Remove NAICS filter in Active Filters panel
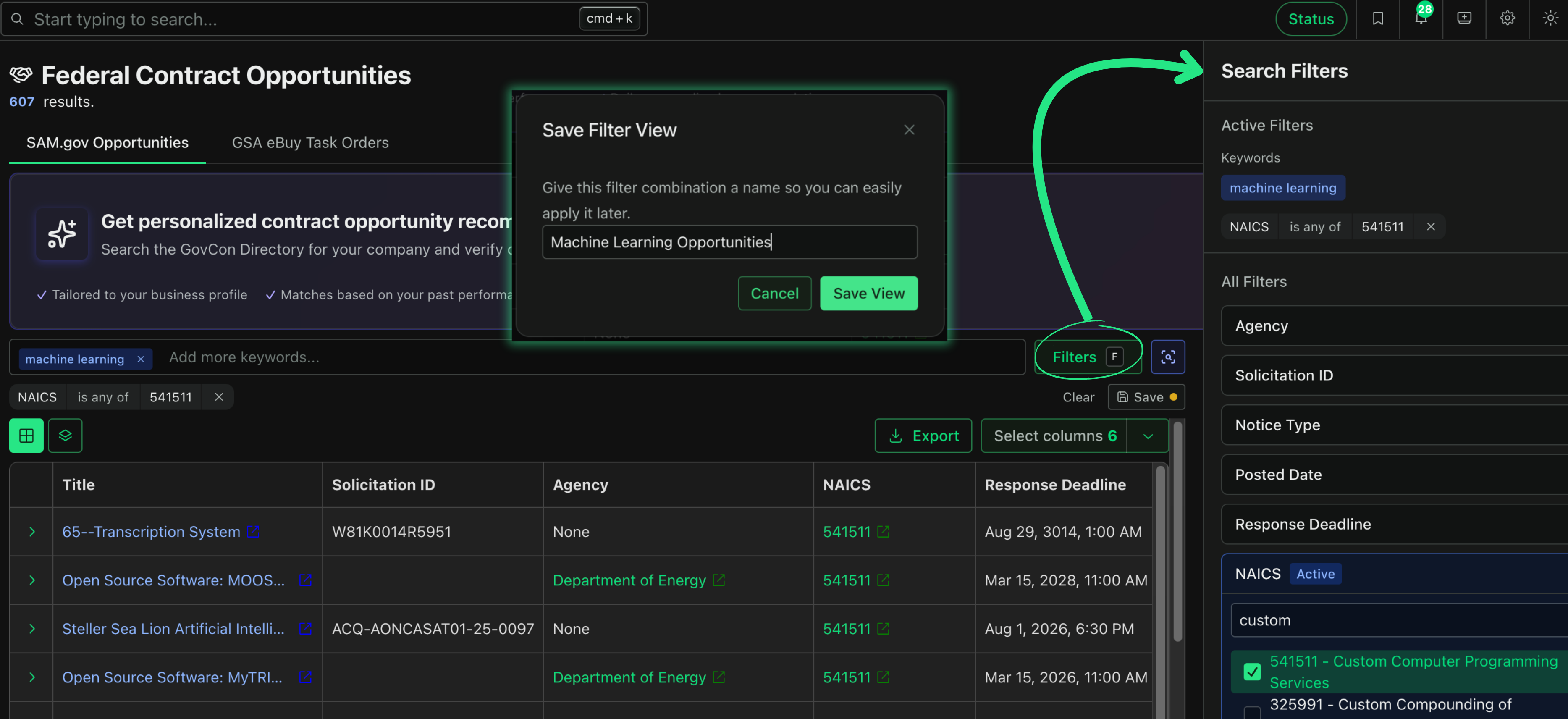 1430,226
